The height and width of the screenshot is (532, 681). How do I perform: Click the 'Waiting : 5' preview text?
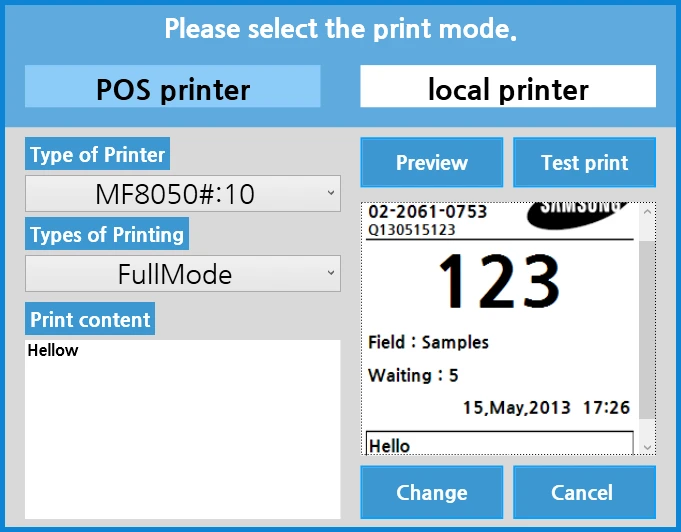pos(413,375)
